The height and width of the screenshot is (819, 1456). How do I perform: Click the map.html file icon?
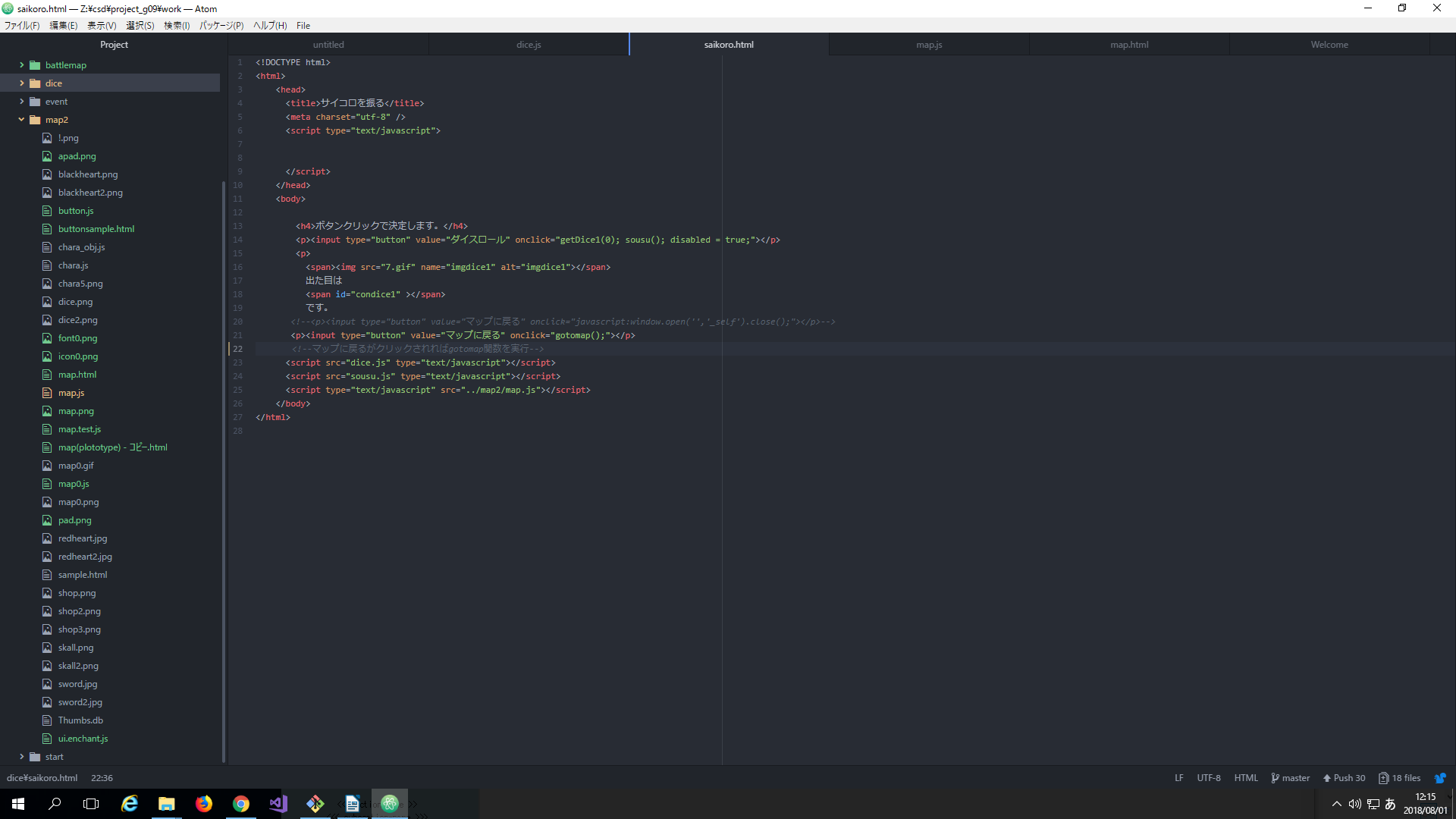(x=47, y=375)
